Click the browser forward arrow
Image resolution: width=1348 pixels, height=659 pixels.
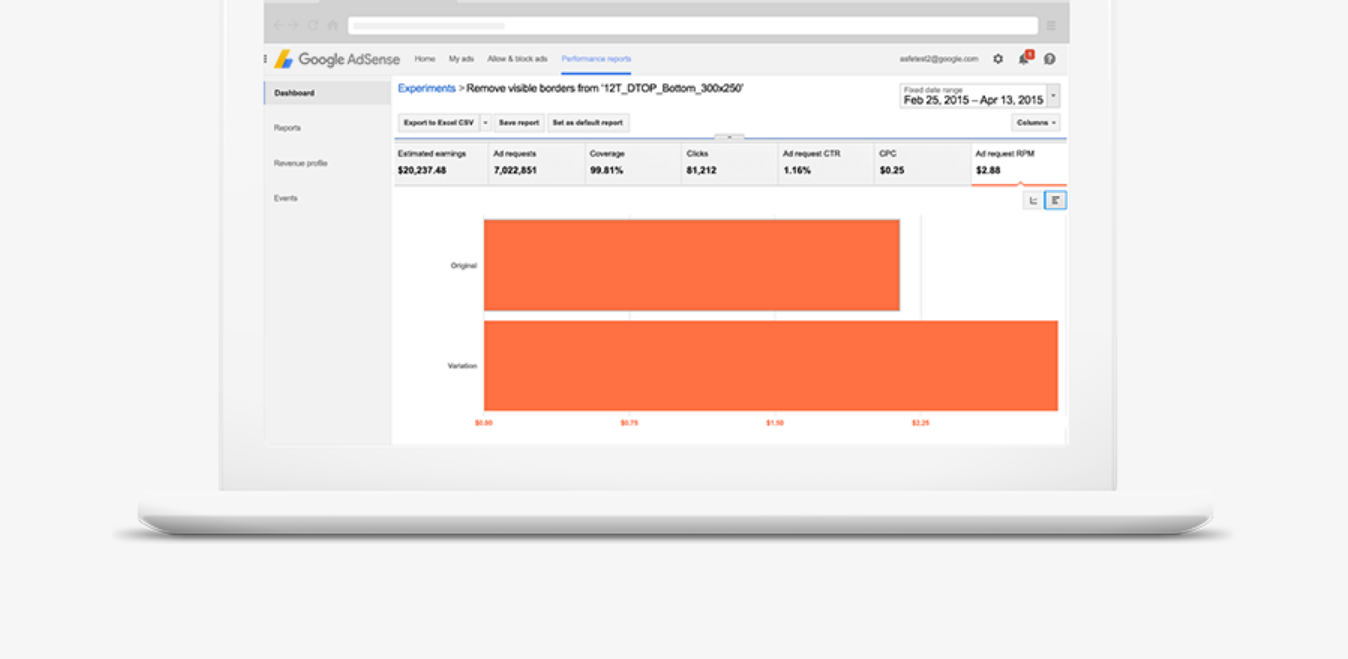pos(294,25)
